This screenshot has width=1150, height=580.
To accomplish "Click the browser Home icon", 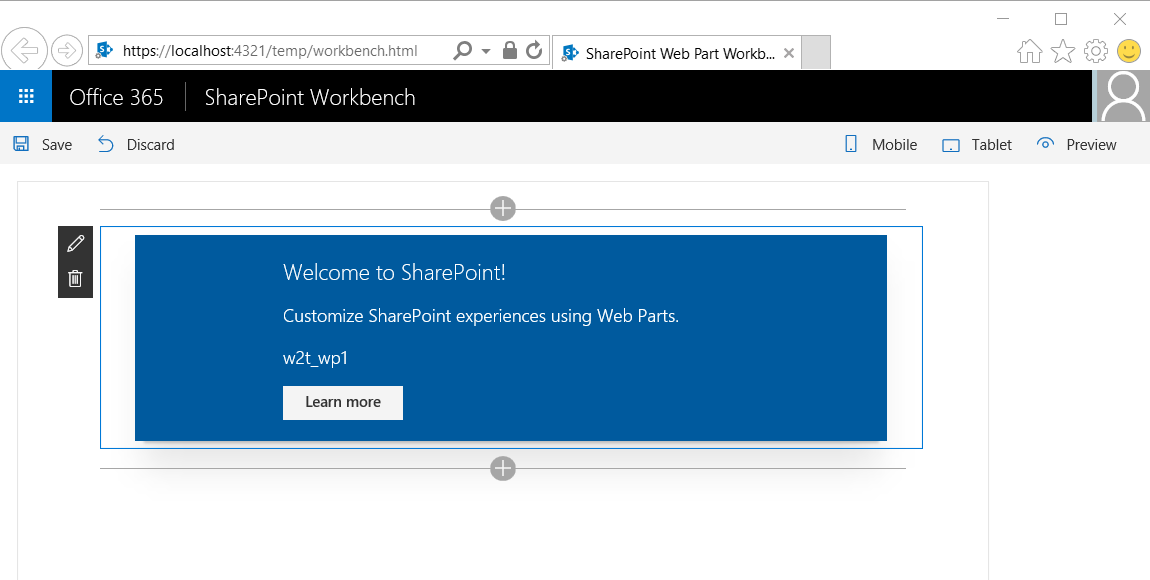I will pyautogui.click(x=1030, y=51).
